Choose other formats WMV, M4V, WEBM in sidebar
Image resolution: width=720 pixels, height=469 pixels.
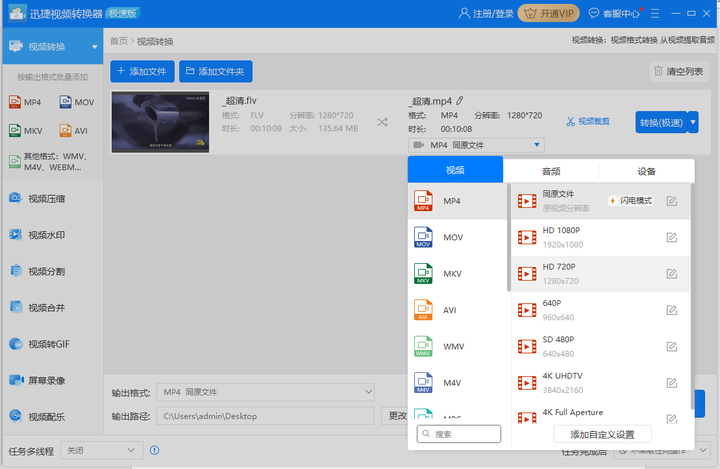pyautogui.click(x=48, y=162)
